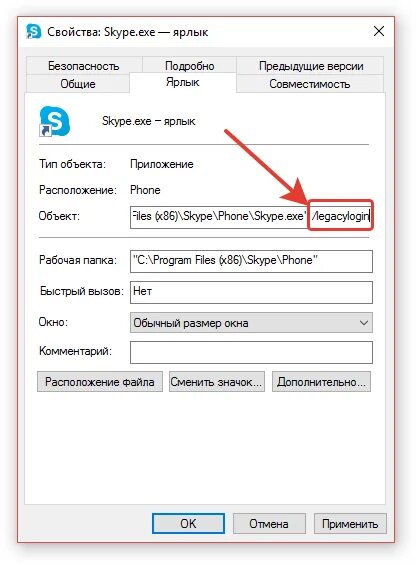Click into the Объект path field
Image resolution: width=416 pixels, height=565 pixels.
pos(251,216)
